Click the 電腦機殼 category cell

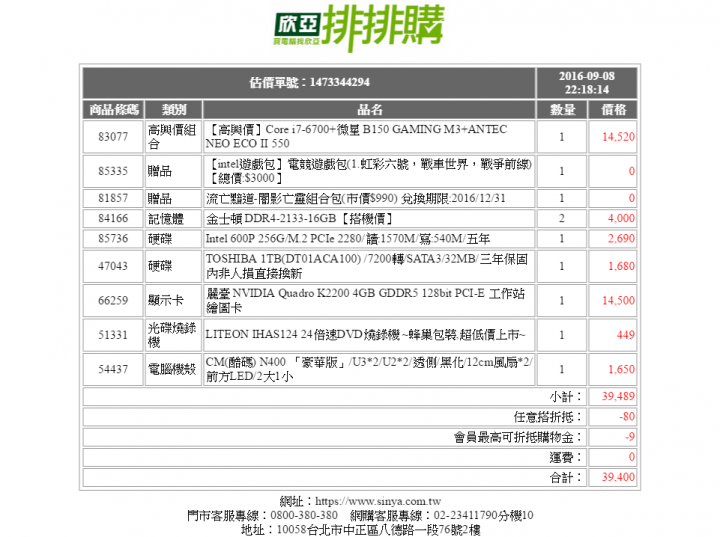[174, 370]
